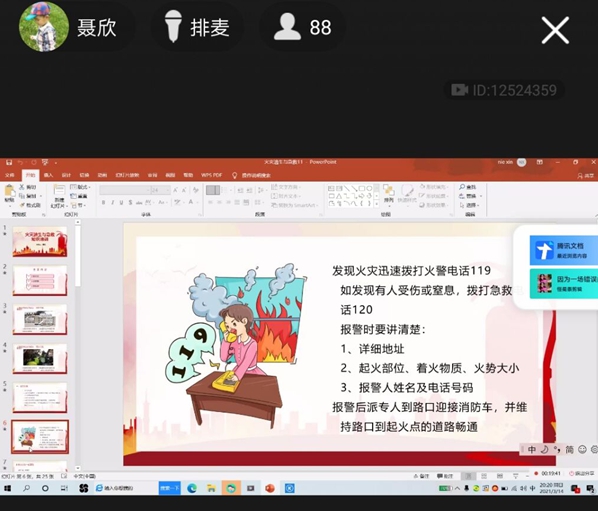This screenshot has width=598, height=511.
Task: Open the WPS PDF ribbon tab
Action: pos(211,175)
